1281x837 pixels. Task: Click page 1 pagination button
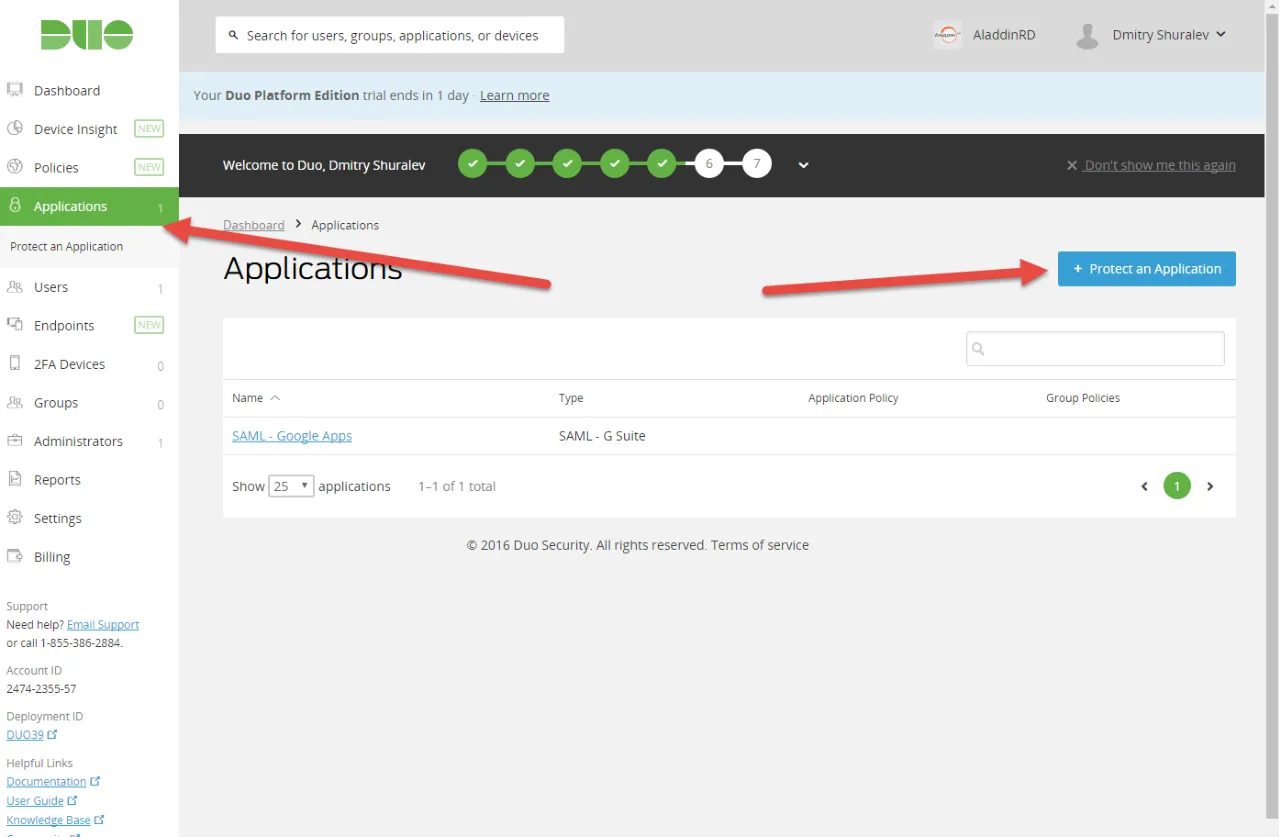1177,487
